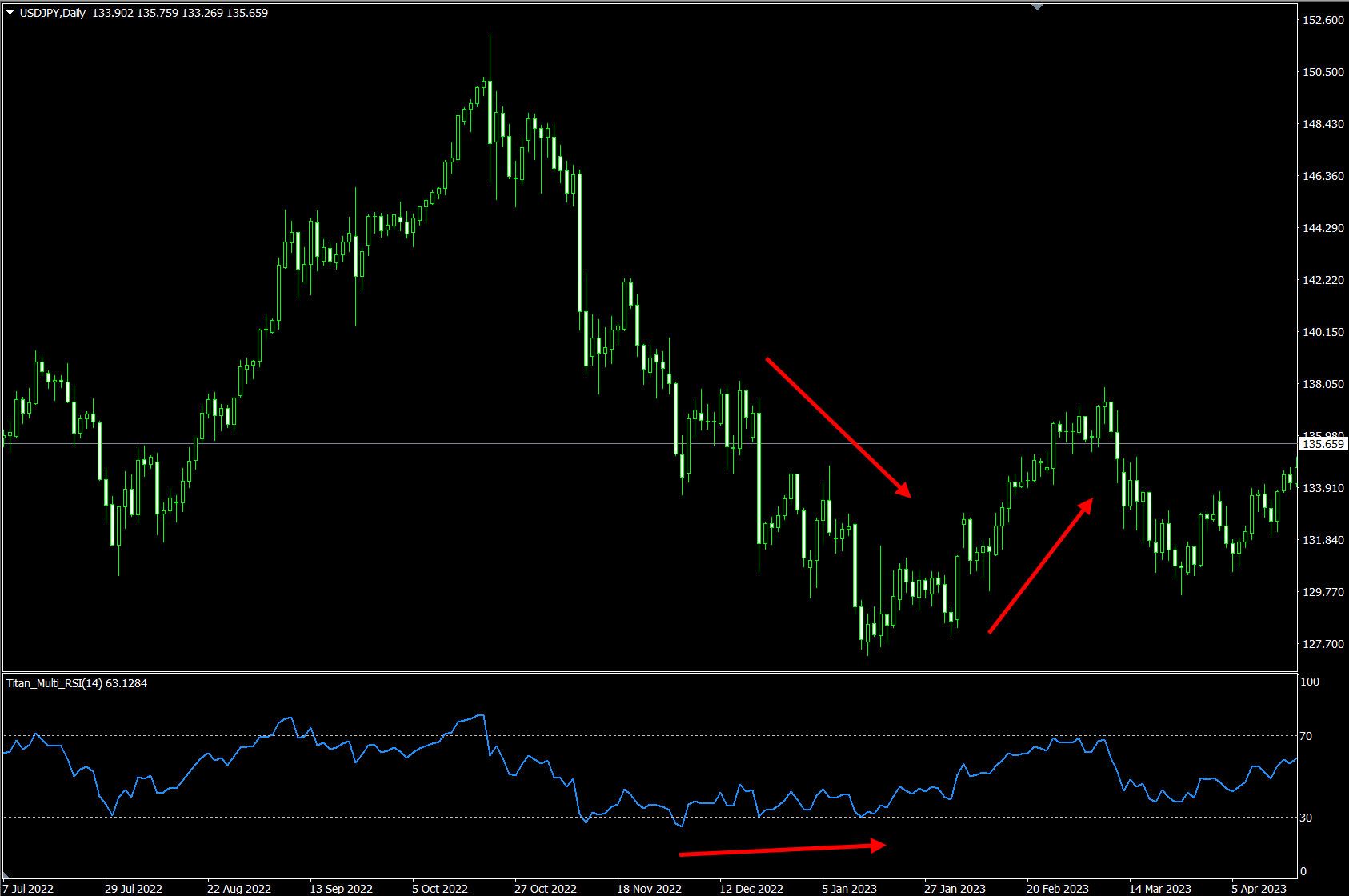The width and height of the screenshot is (1349, 896).
Task: Click the 27 Jan 2023 date label
Action: click(955, 888)
